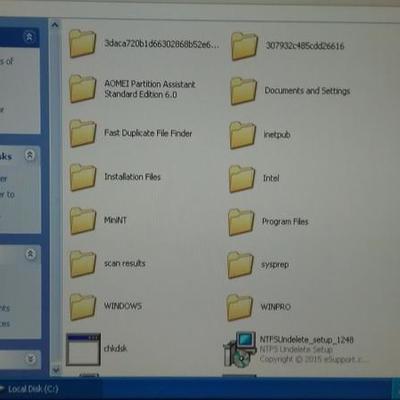Select the inetpub folder icon
The height and width of the screenshot is (400, 400).
click(243, 135)
